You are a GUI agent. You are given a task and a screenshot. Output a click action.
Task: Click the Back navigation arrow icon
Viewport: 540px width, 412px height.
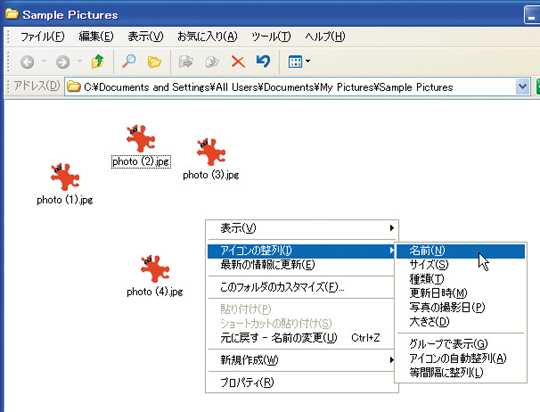[27, 62]
